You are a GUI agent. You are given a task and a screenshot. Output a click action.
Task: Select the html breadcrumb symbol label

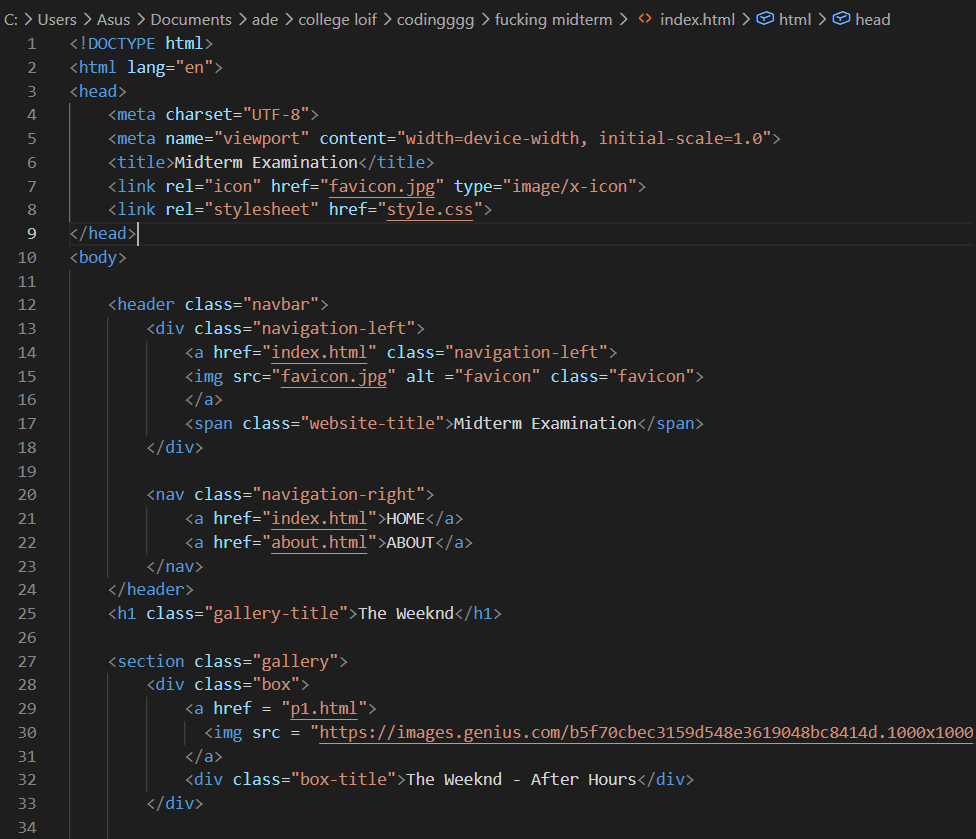(795, 20)
